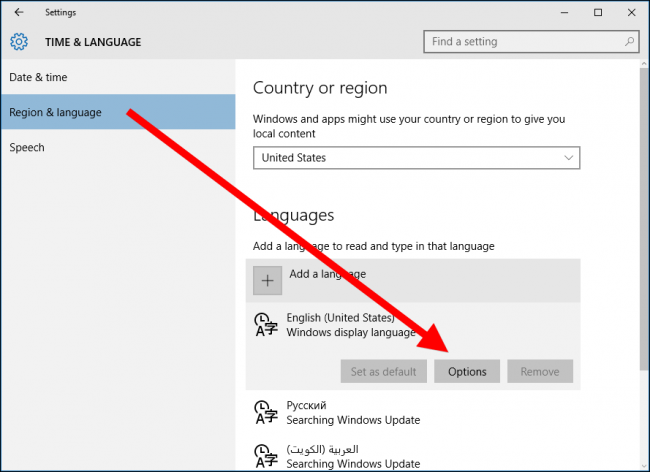
Task: Click the Set as default button
Action: 383,371
